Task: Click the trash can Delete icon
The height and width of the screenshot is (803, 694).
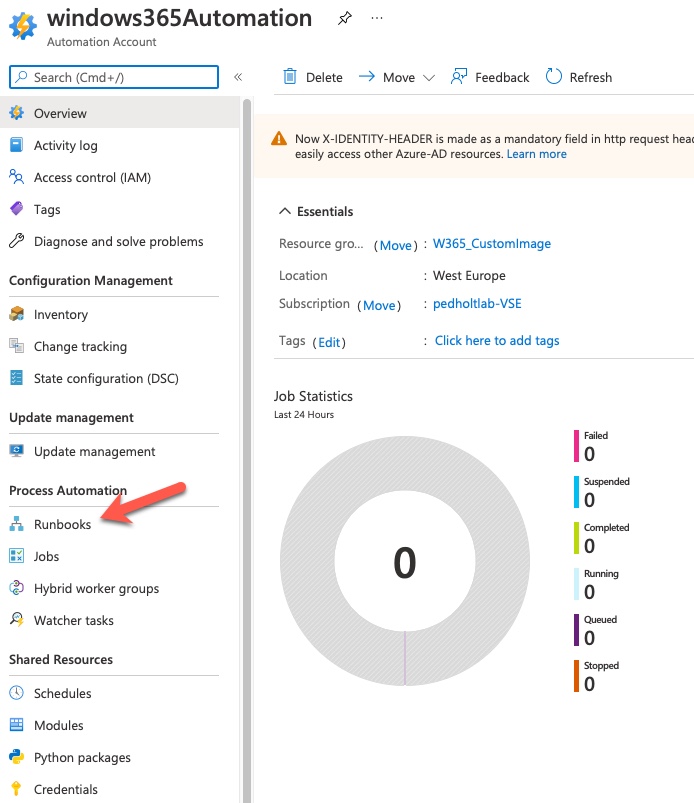Action: (x=290, y=76)
